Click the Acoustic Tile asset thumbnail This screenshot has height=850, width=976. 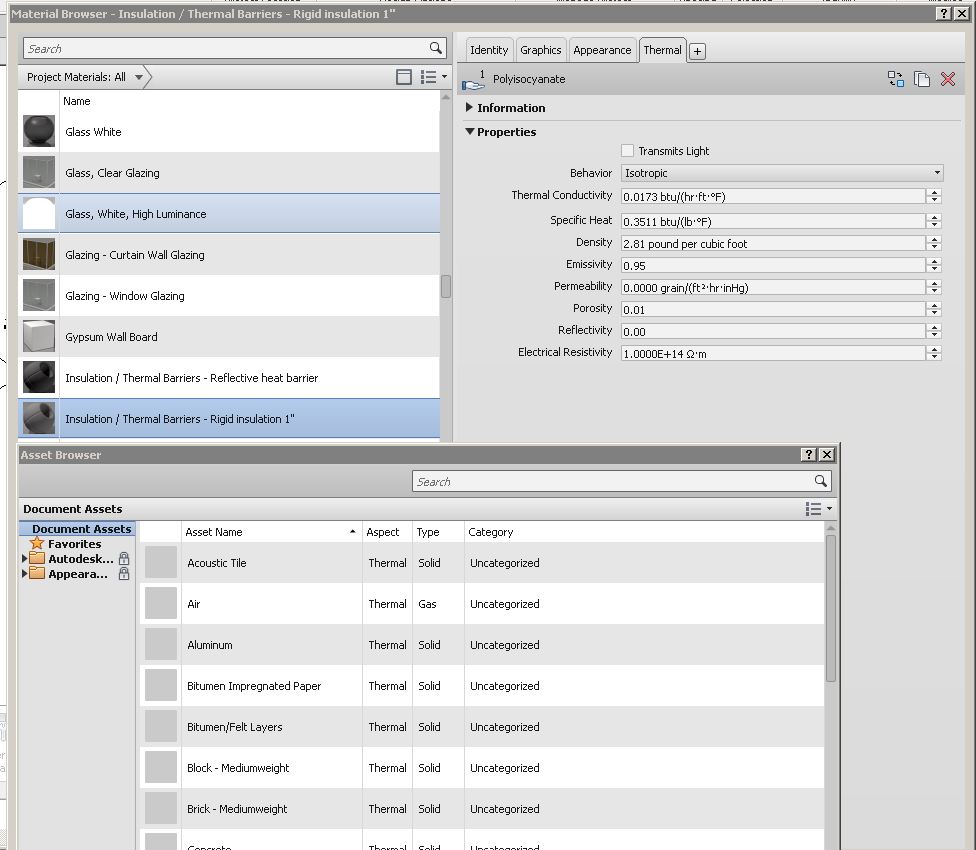(161, 563)
